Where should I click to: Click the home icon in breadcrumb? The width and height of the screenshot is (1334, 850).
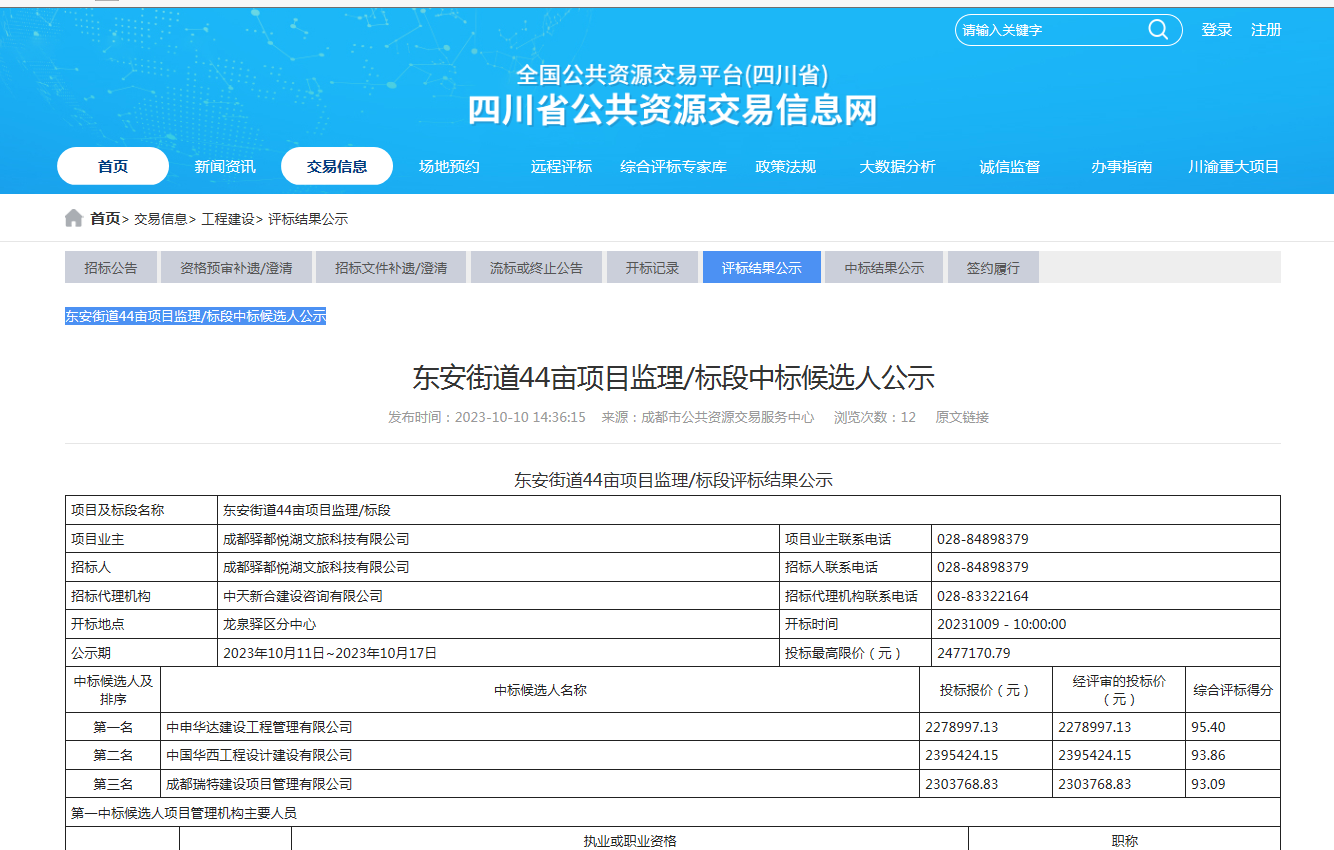tap(74, 218)
